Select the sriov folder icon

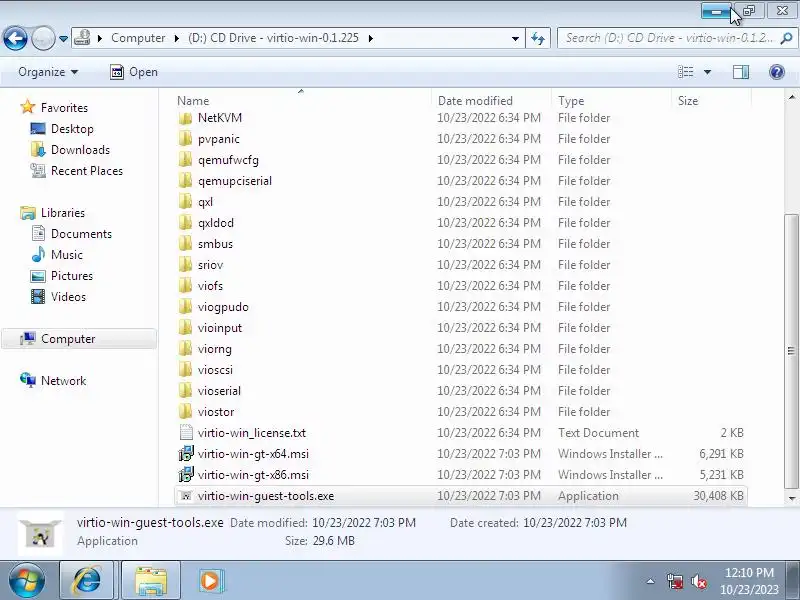(x=186, y=264)
